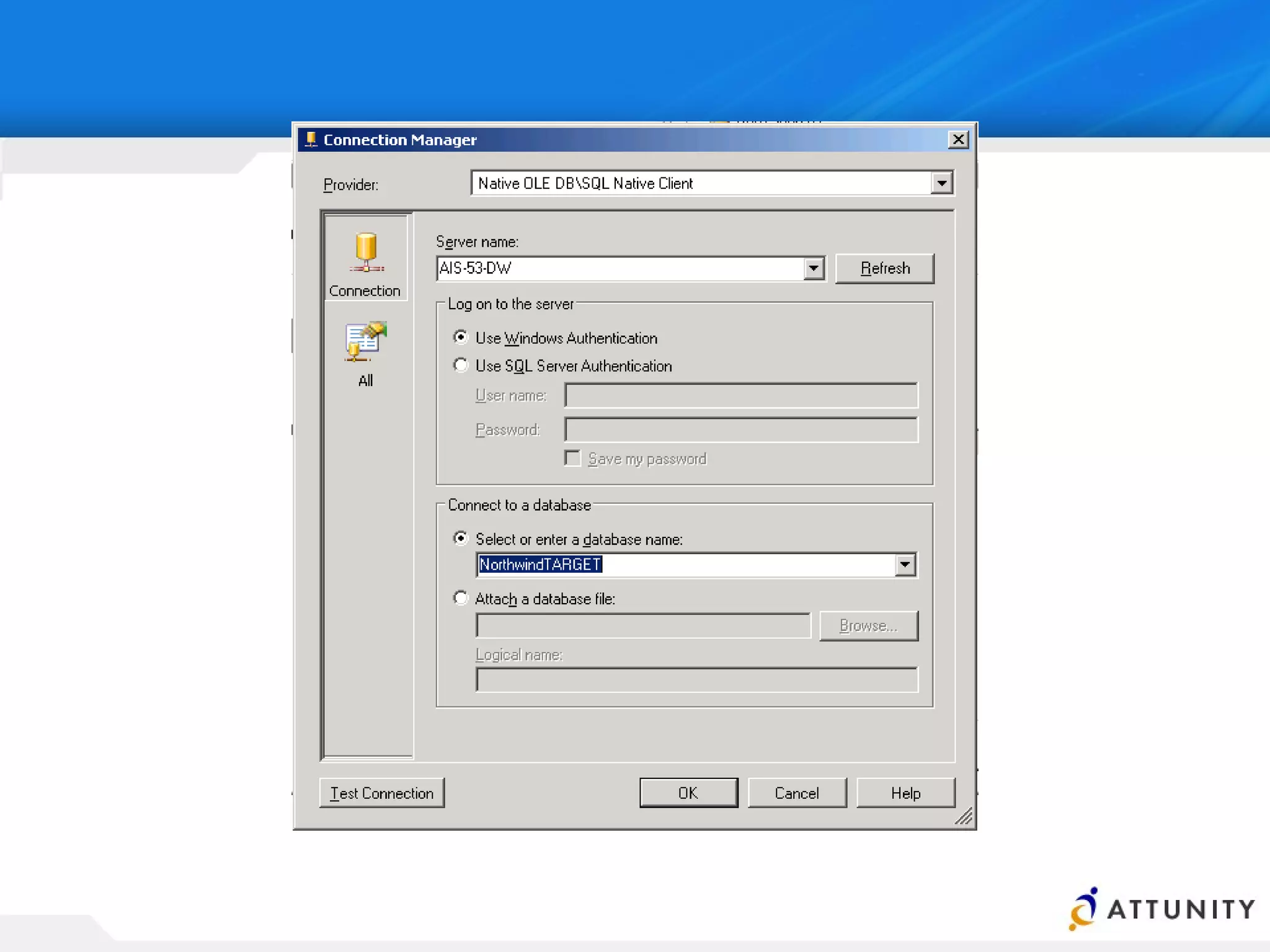This screenshot has width=1270, height=952.
Task: Click the Attach database file path field
Action: (643, 626)
